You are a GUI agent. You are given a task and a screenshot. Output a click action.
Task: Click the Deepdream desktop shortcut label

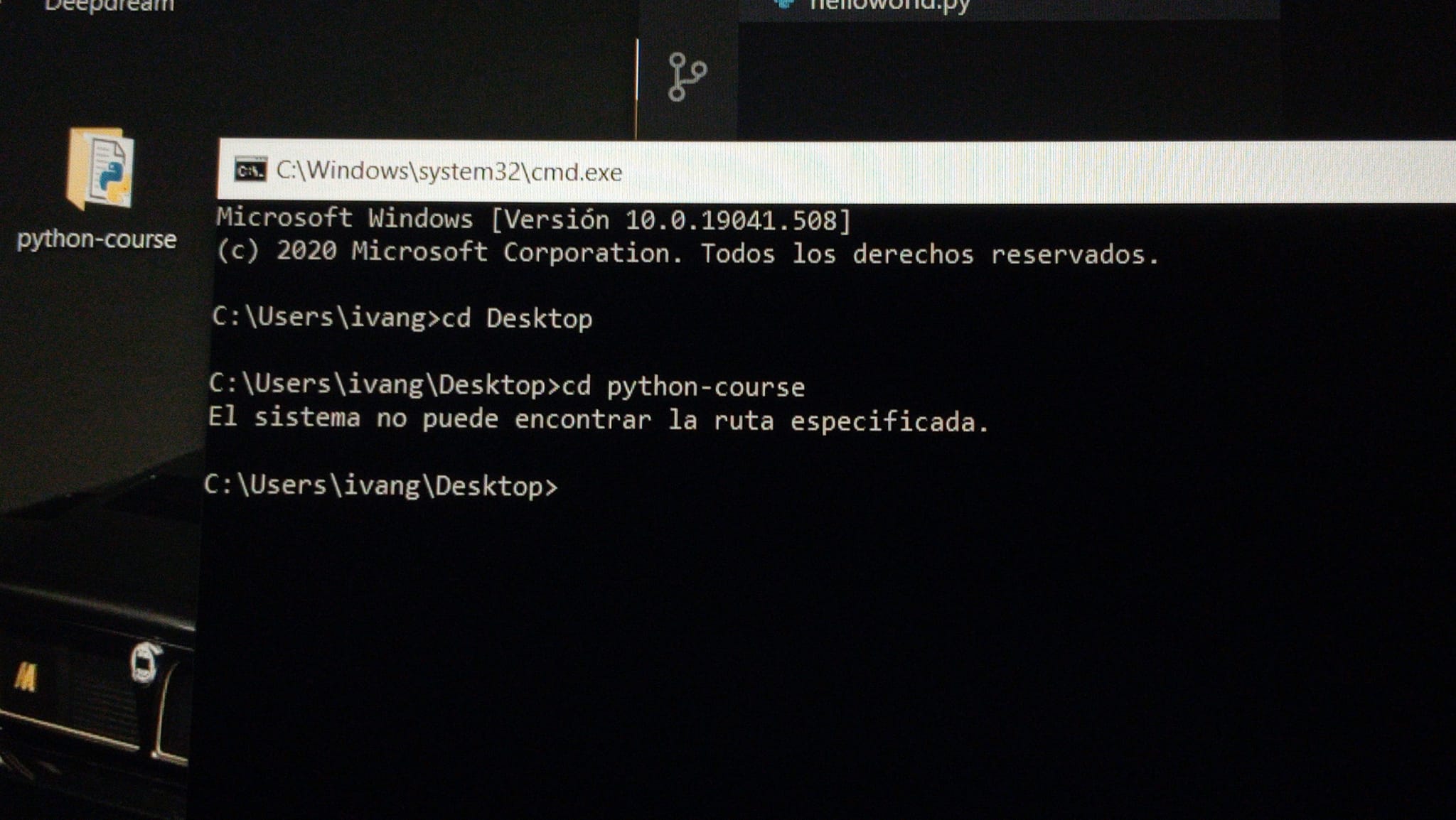pos(109,6)
